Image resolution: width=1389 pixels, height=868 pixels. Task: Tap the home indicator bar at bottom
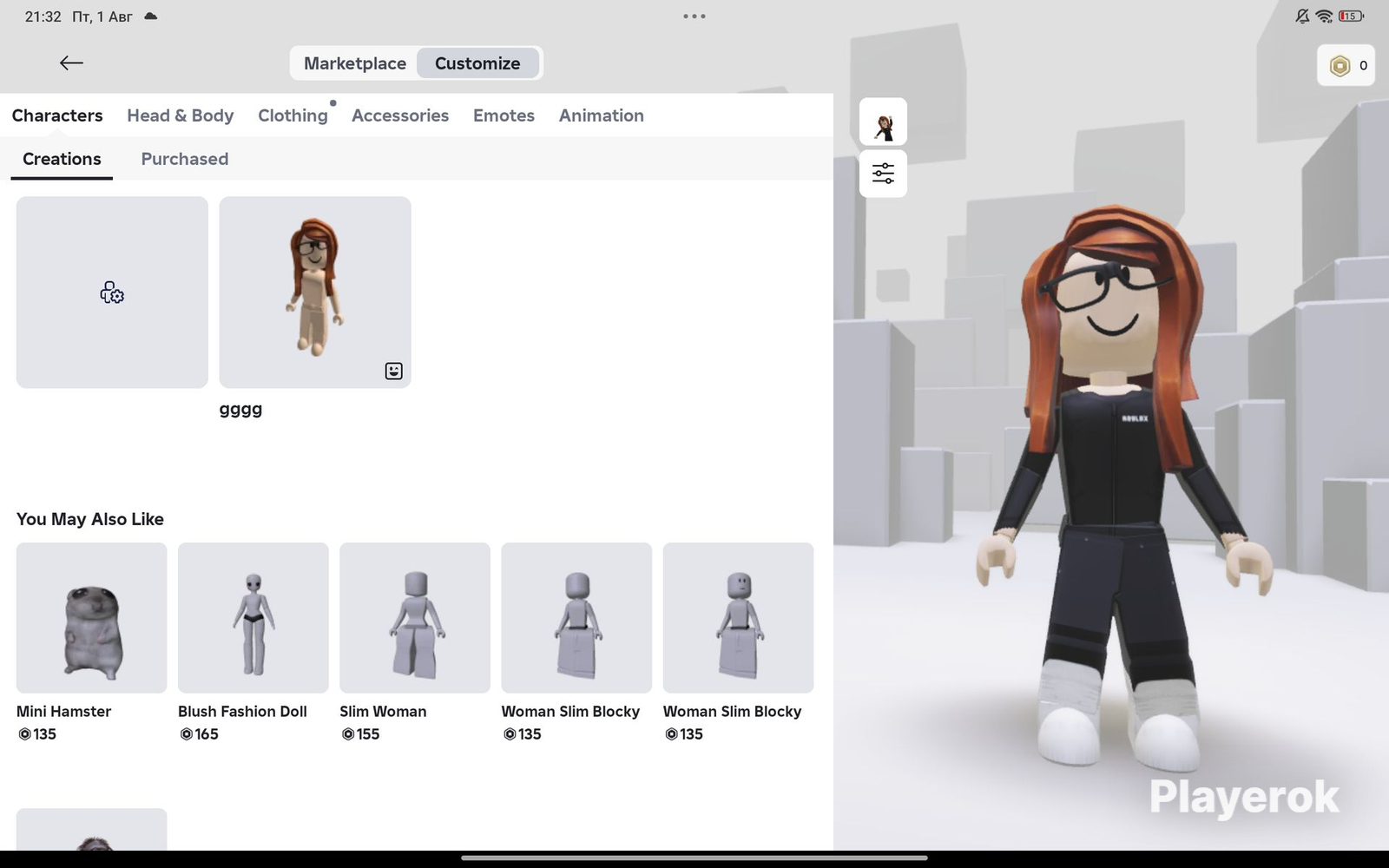694,858
